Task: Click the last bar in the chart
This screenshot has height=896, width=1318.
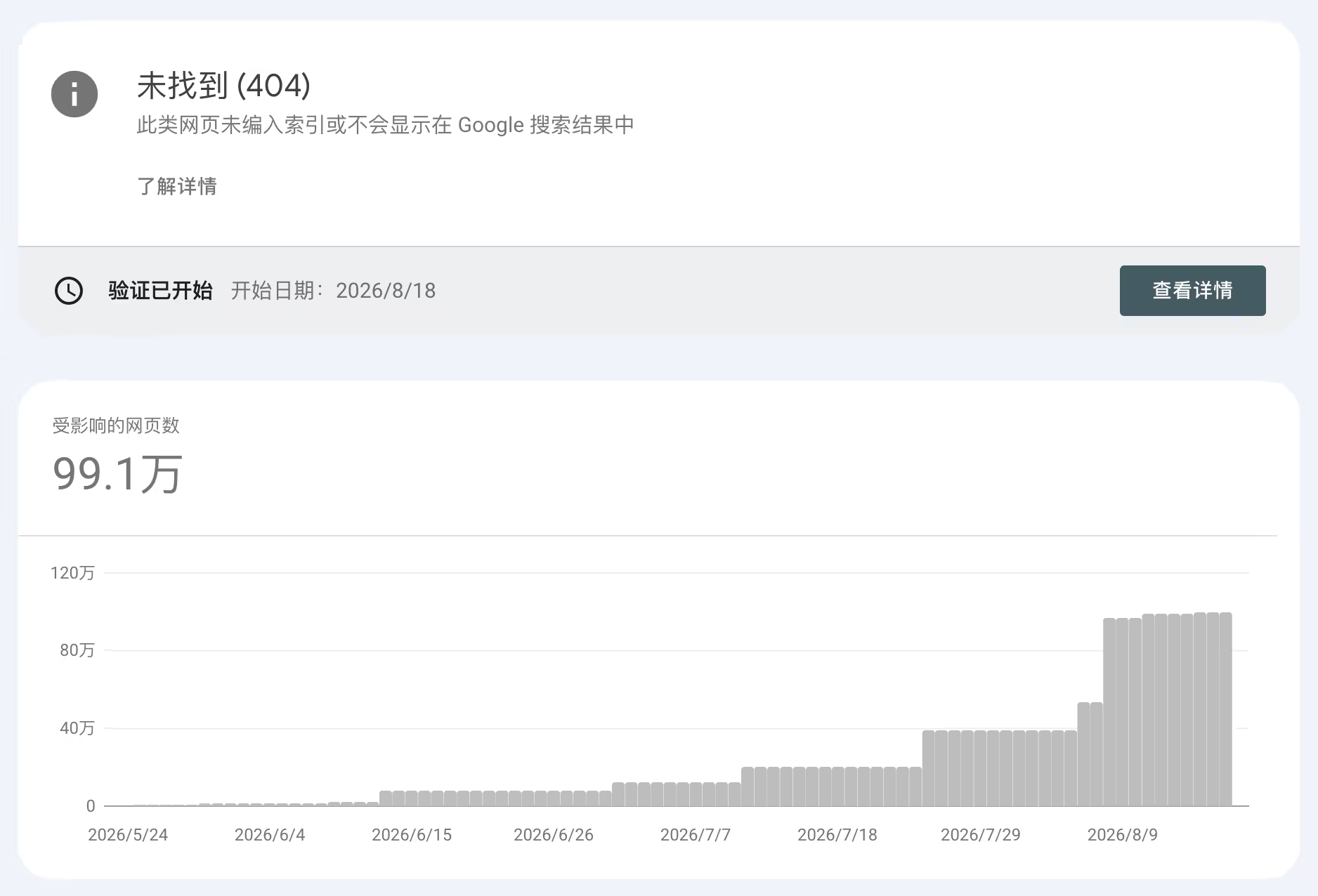Action: tap(1226, 709)
